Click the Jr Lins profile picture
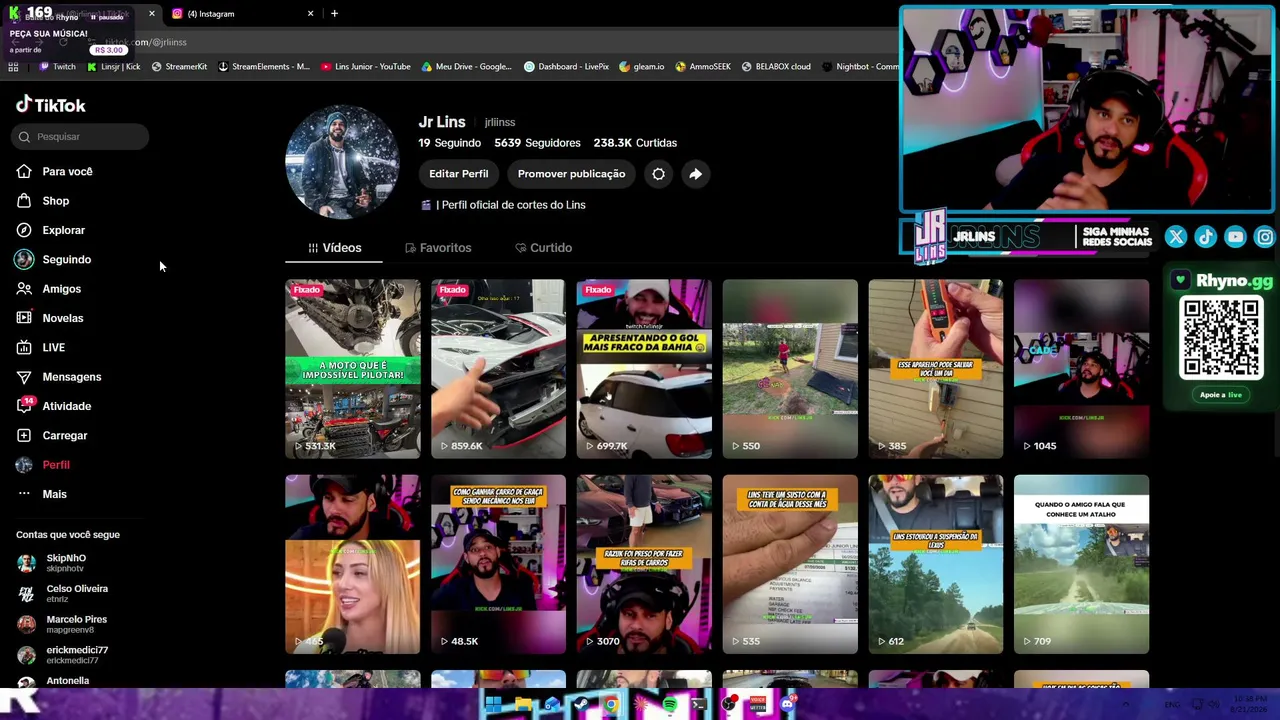Image resolution: width=1280 pixels, height=720 pixels. tap(342, 162)
